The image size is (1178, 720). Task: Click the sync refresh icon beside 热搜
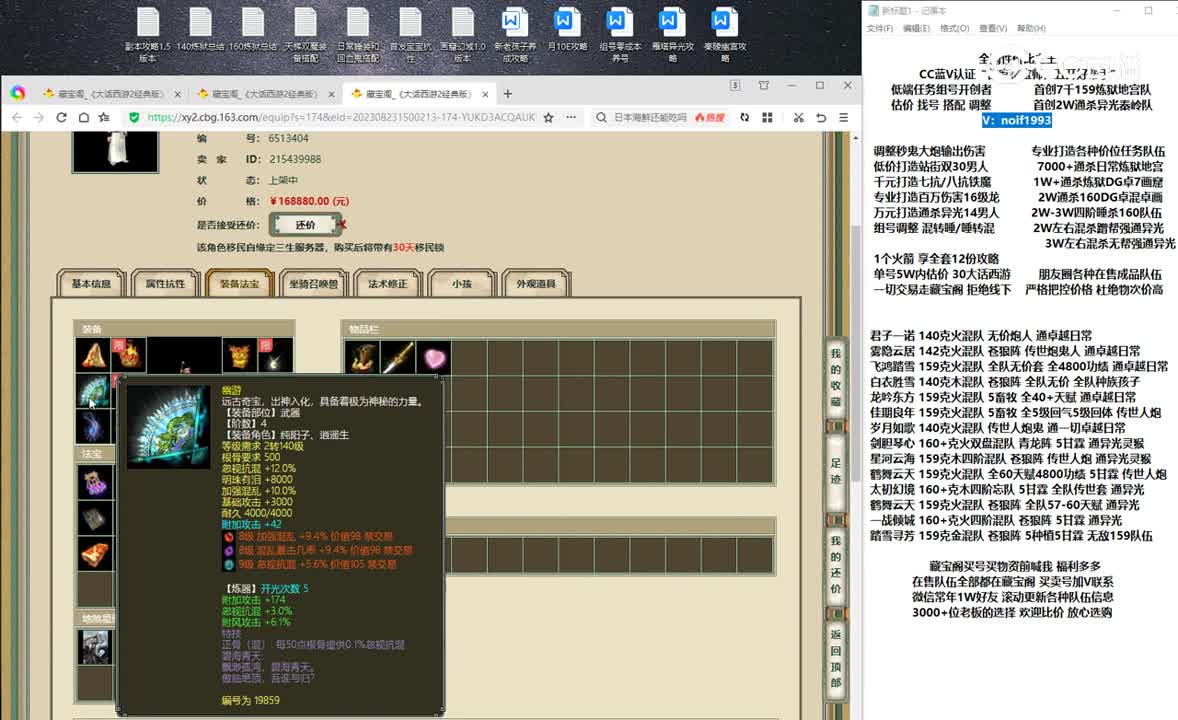coord(745,117)
